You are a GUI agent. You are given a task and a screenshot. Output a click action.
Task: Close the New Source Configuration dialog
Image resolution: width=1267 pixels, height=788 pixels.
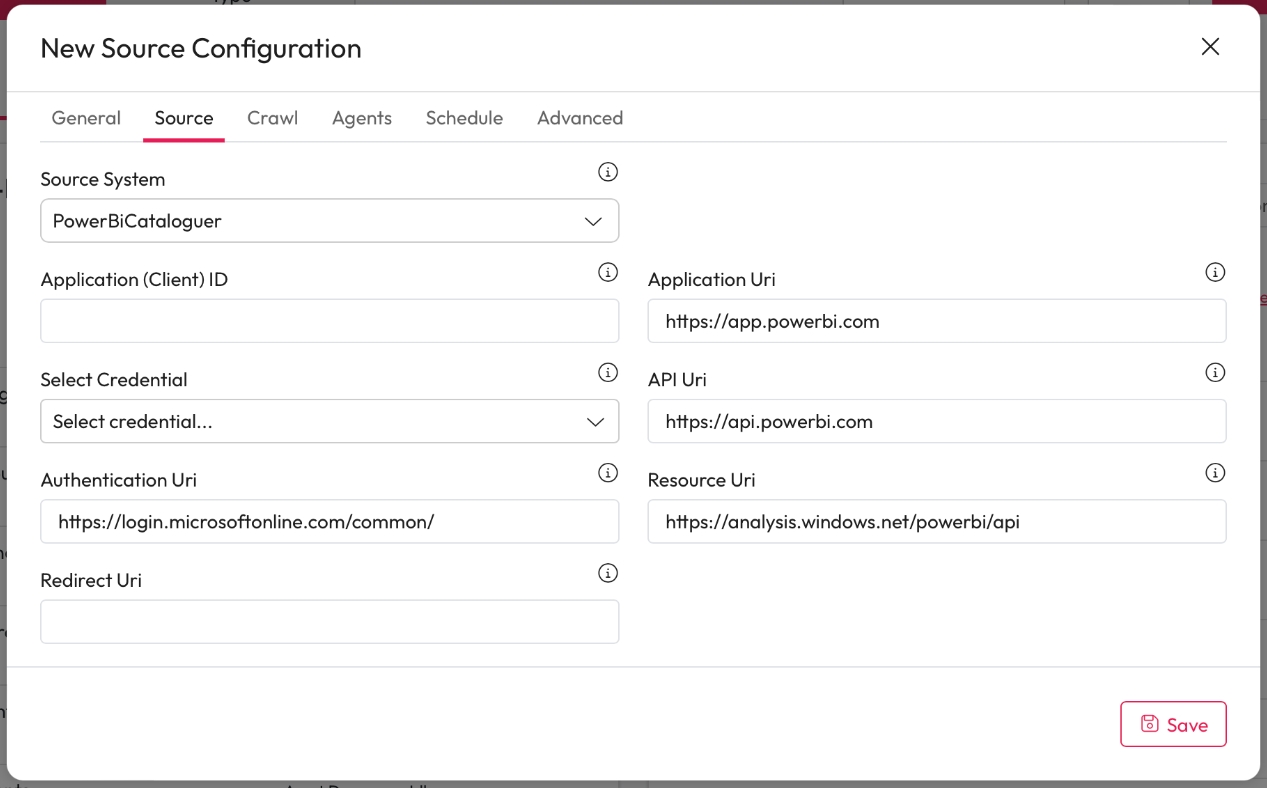1210,47
